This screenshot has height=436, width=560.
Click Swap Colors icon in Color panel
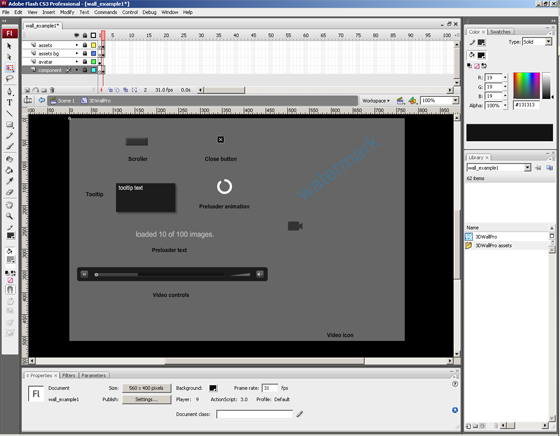484,66
